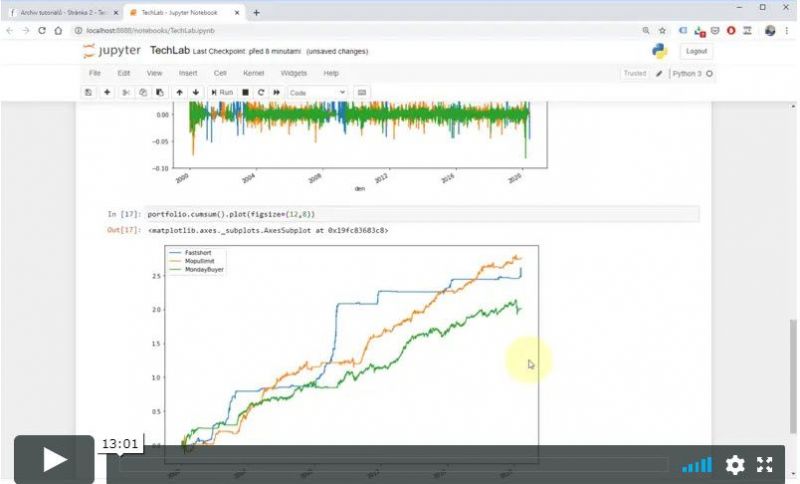The width and height of the screenshot is (800, 484).
Task: Move selected cell up
Action: [179, 92]
